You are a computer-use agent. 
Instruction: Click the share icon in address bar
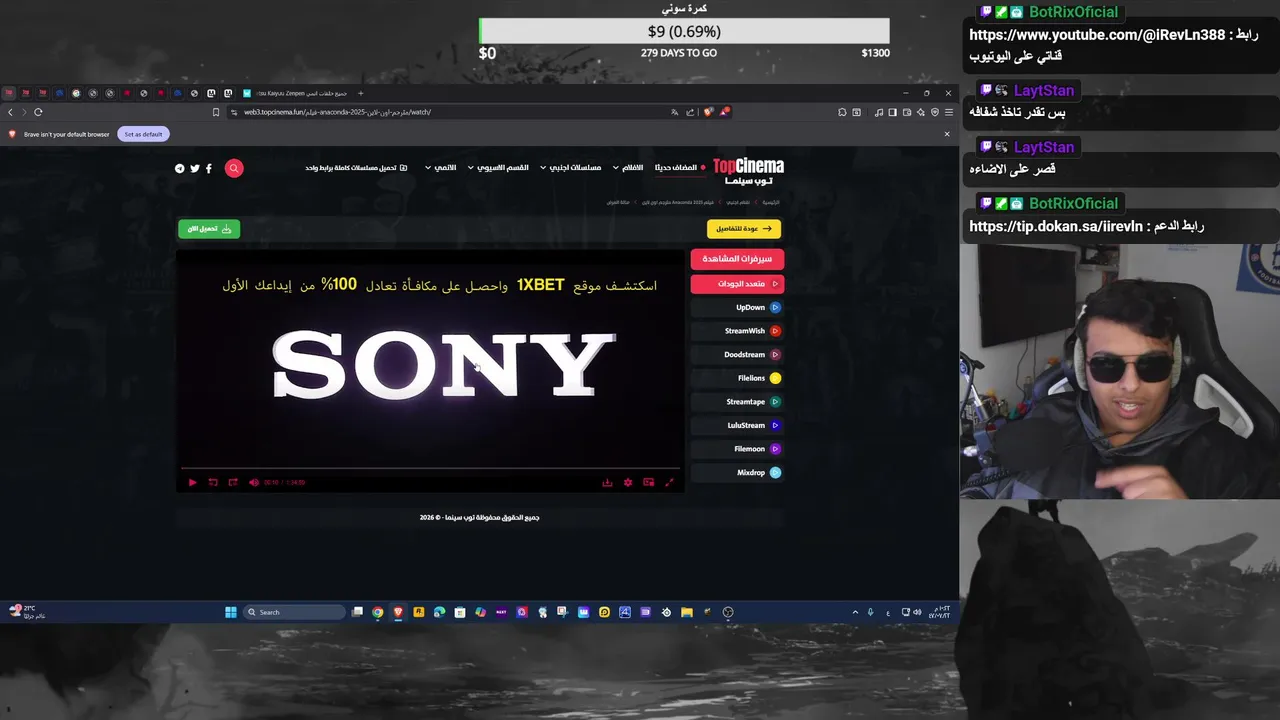tap(690, 112)
